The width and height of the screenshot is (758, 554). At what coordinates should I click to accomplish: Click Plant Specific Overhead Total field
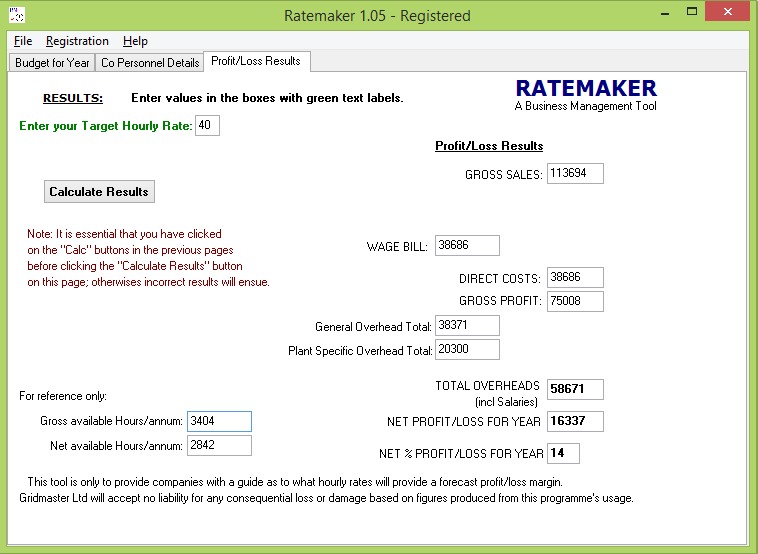[466, 350]
